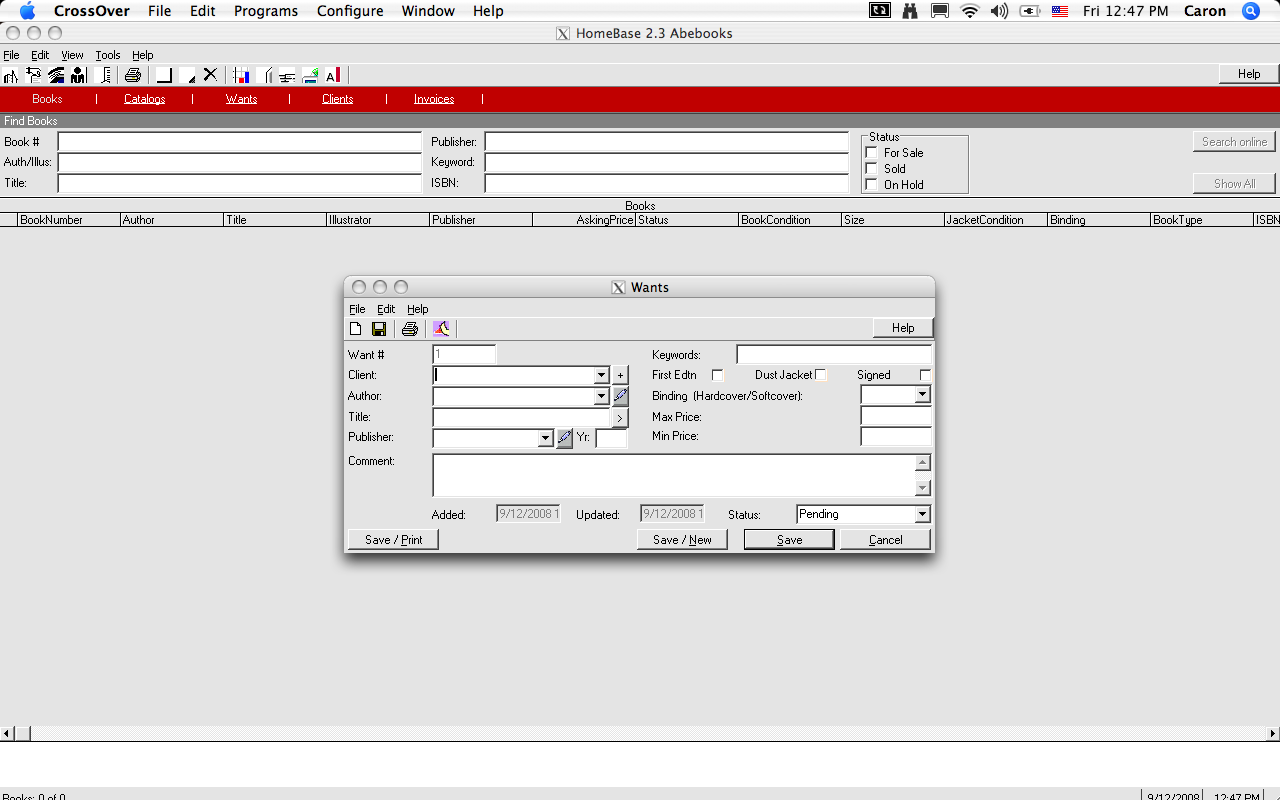This screenshot has width=1280, height=800.
Task: Click the red and blue bar chart icon
Action: [x=241, y=75]
